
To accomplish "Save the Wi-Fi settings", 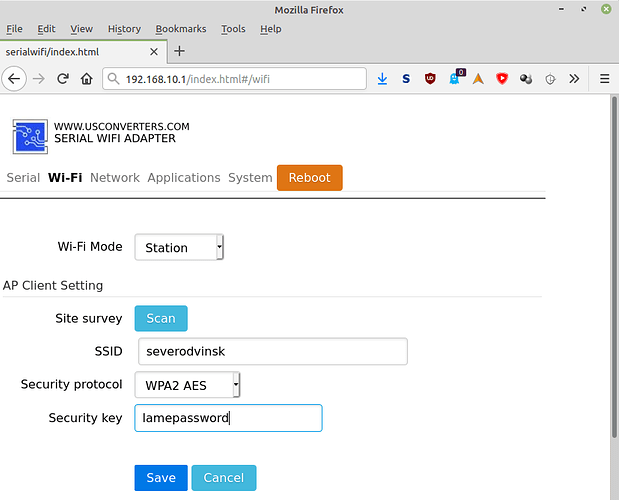I will (161, 478).
